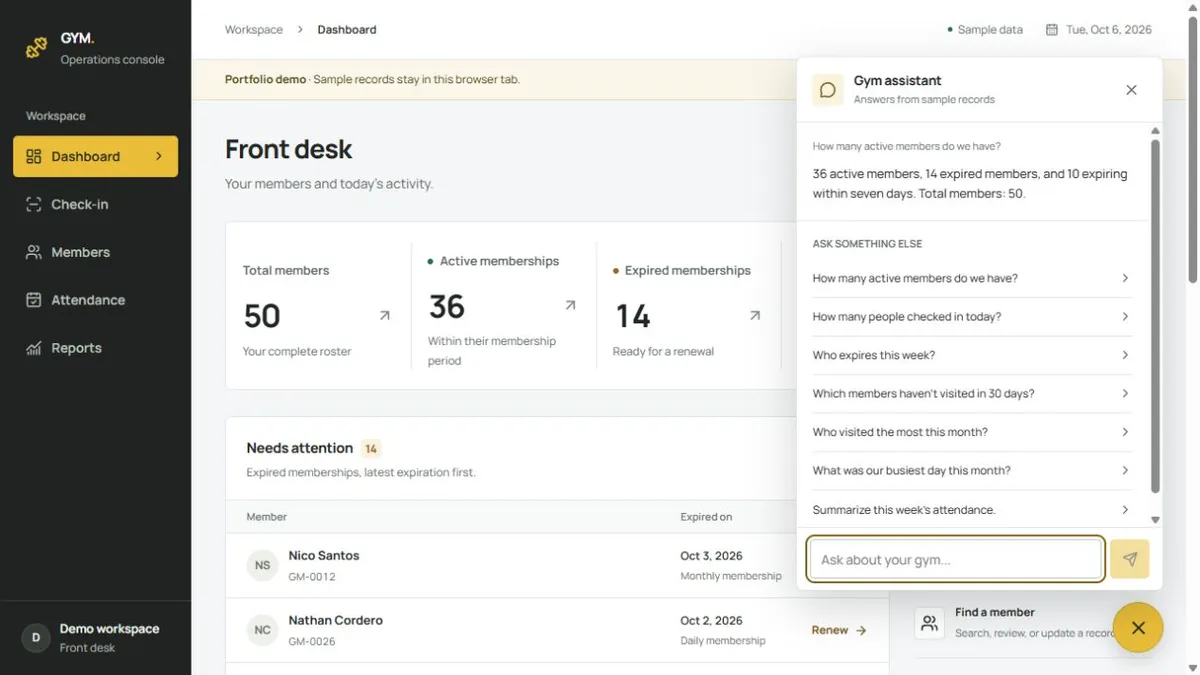Click the assistant panel scrollbar thumb

tap(1155, 316)
